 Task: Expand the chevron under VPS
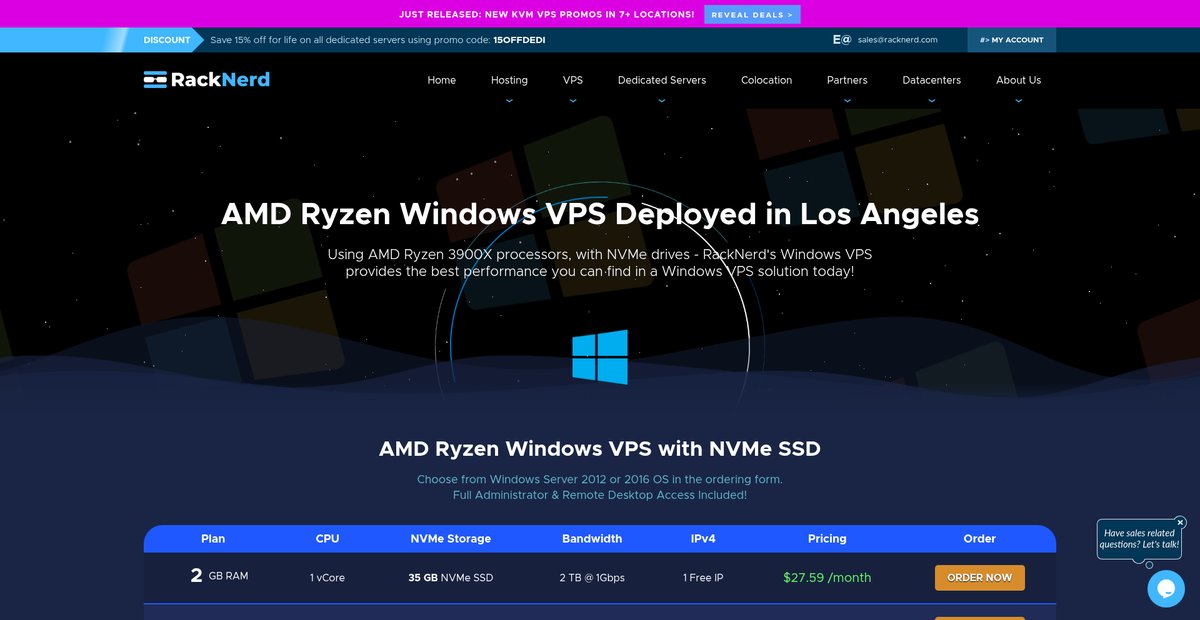573,100
